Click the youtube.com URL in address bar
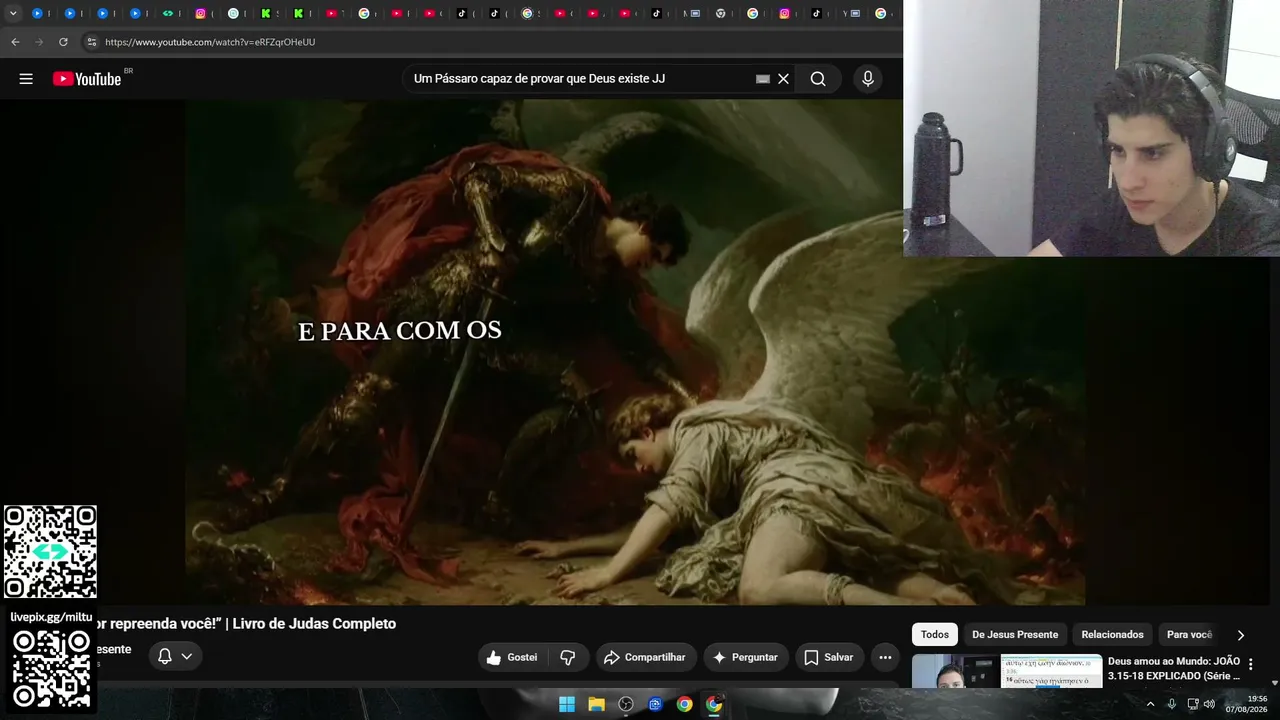1280x720 pixels. pos(210,42)
